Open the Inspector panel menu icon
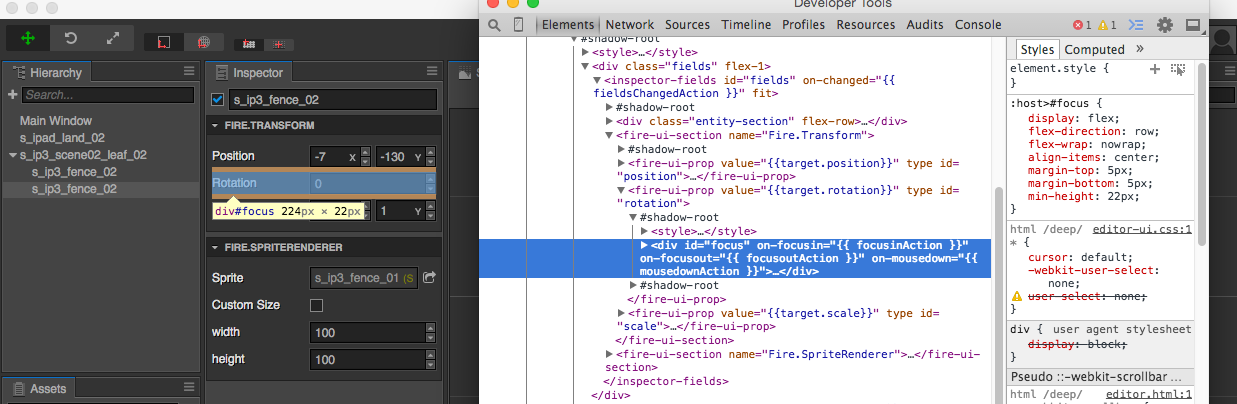 pyautogui.click(x=432, y=71)
